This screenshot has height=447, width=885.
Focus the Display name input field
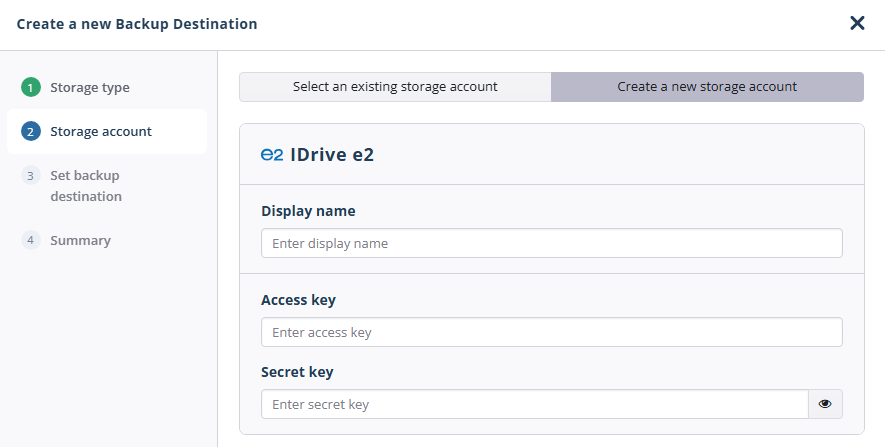point(551,243)
